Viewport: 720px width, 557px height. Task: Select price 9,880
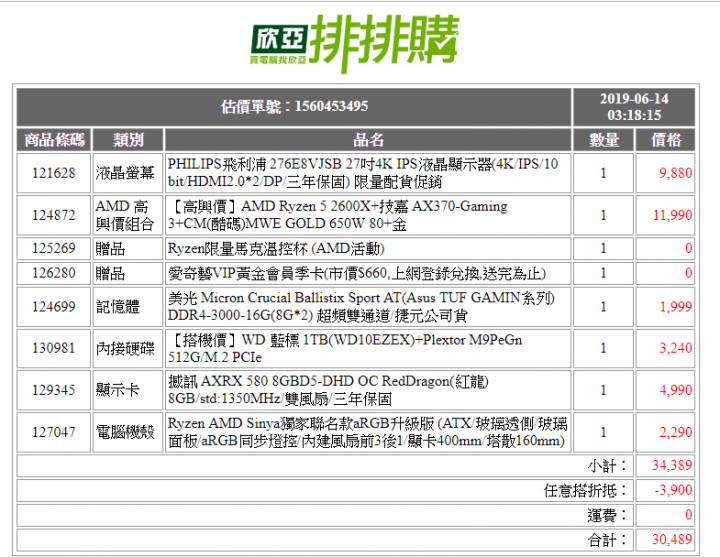coord(675,173)
